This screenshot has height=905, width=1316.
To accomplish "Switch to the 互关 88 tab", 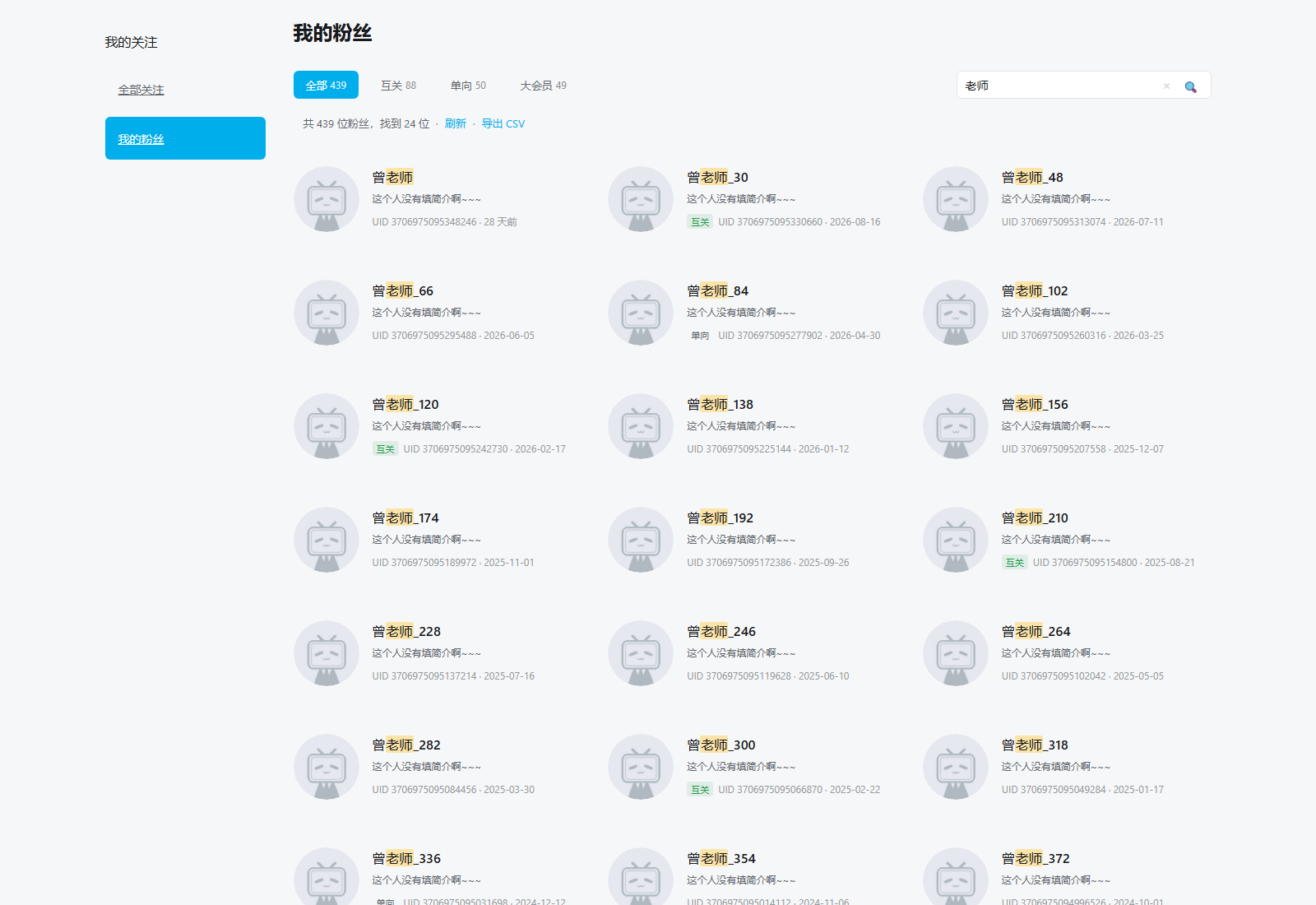I will (x=398, y=85).
